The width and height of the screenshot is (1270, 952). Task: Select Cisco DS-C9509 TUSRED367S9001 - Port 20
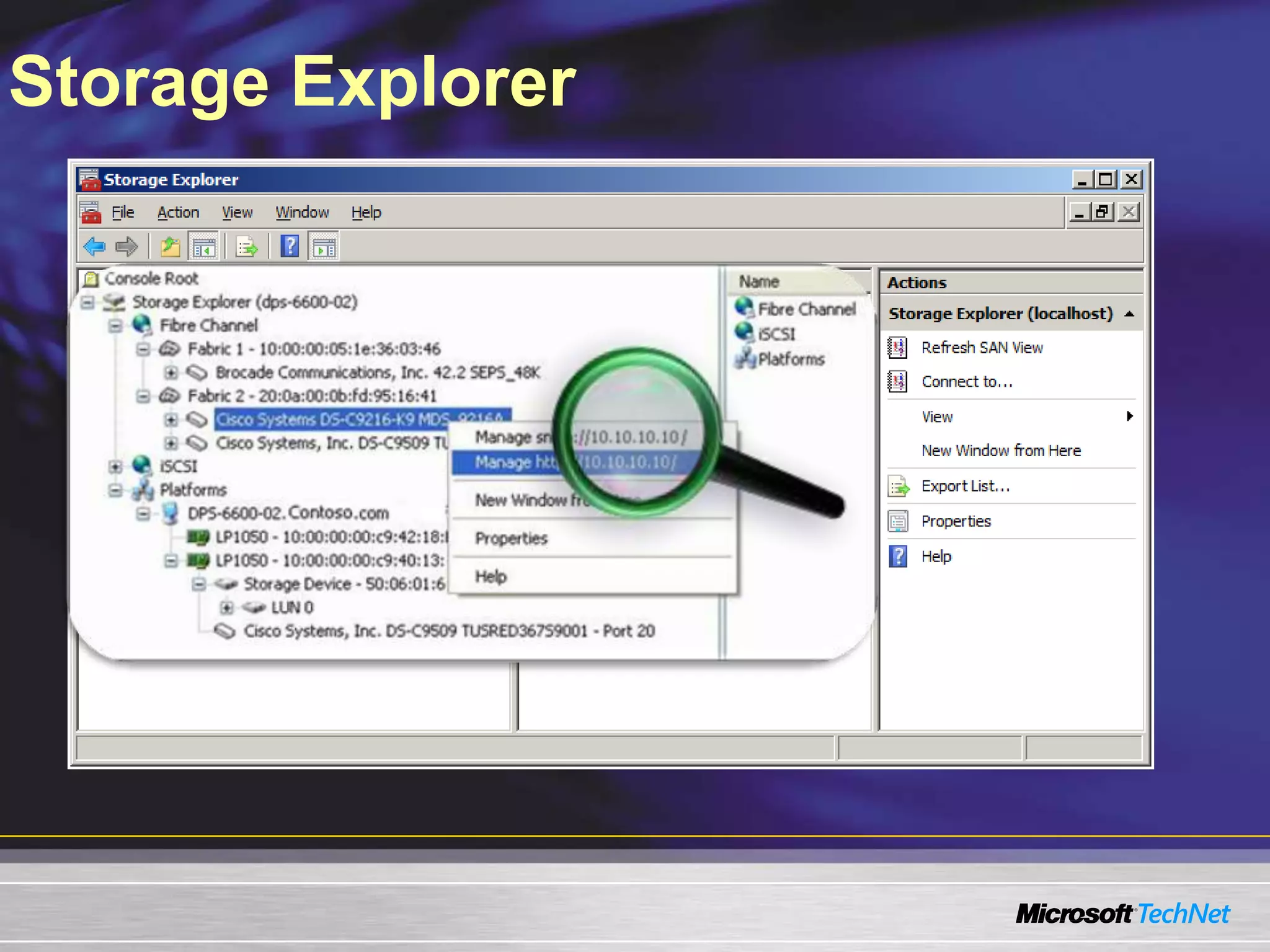click(x=449, y=631)
